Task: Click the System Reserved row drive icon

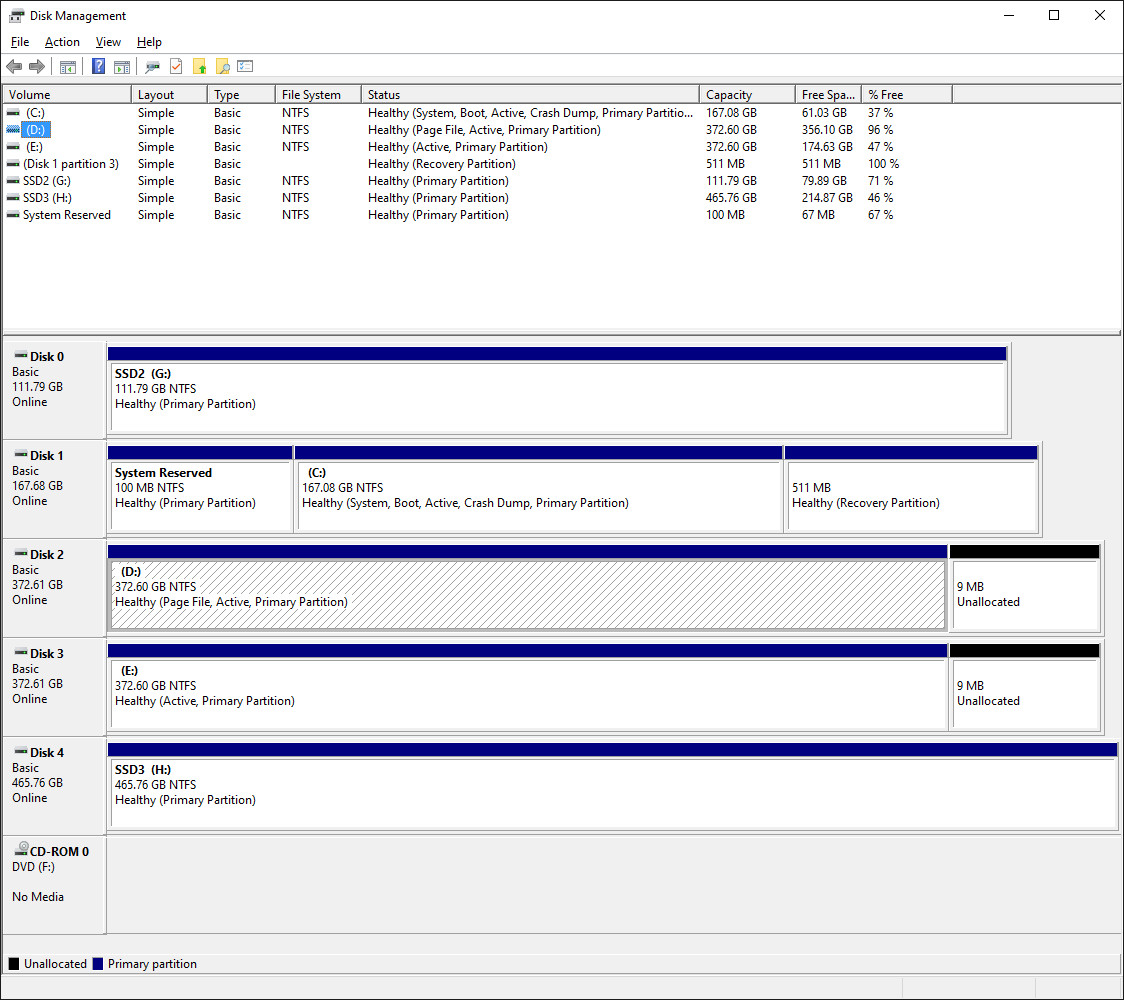Action: pyautogui.click(x=13, y=215)
